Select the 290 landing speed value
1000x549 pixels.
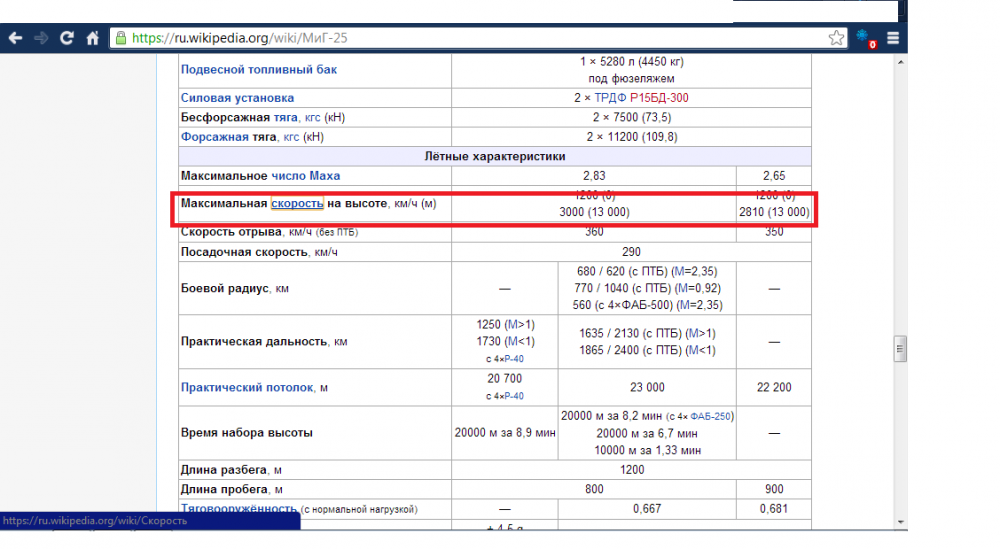click(631, 253)
